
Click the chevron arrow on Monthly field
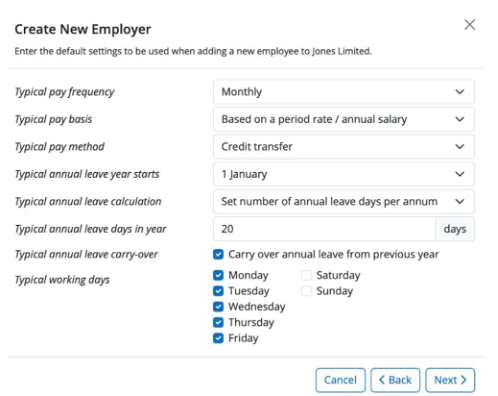pyautogui.click(x=460, y=92)
